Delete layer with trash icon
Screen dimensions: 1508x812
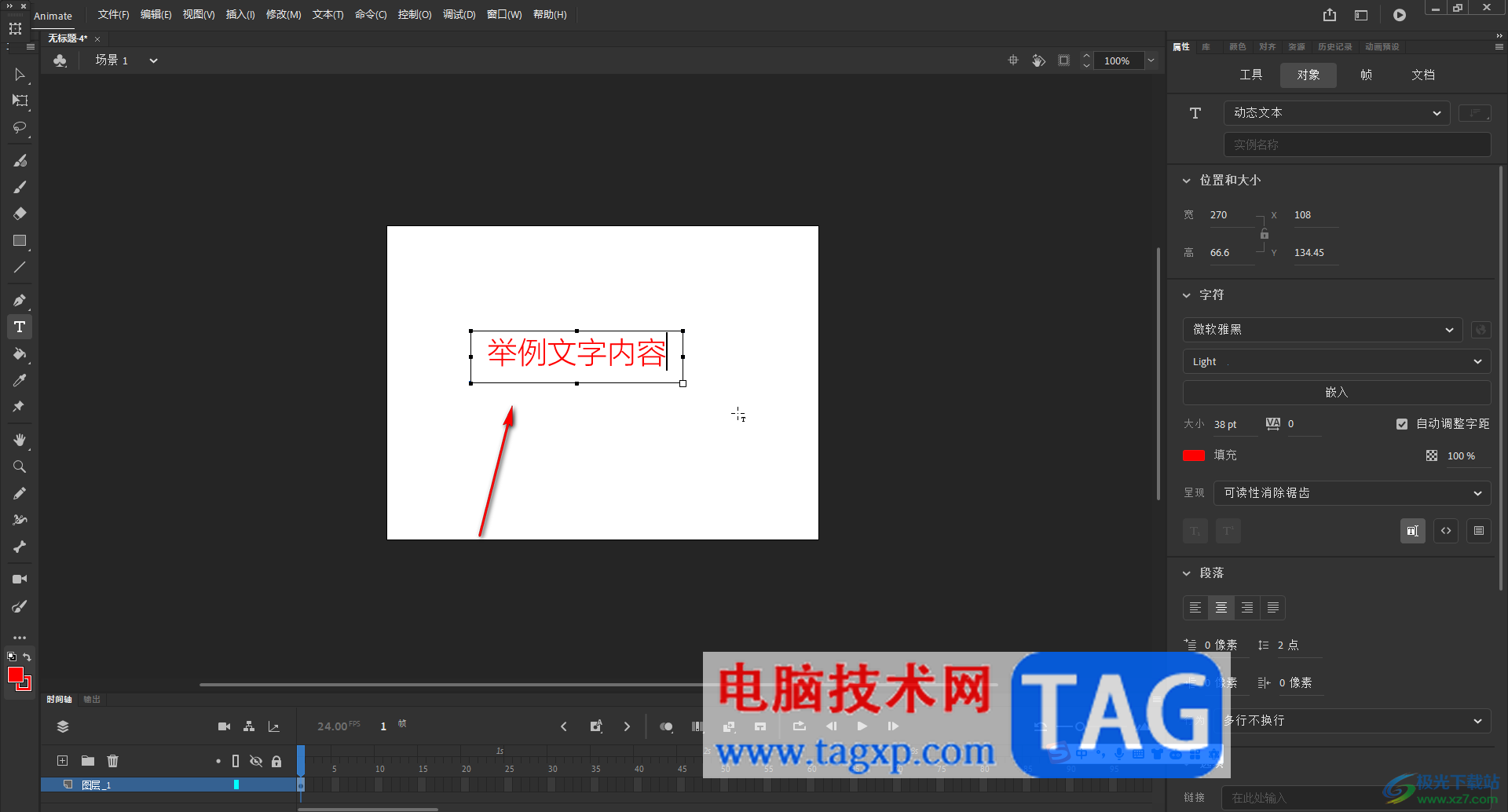coord(113,760)
